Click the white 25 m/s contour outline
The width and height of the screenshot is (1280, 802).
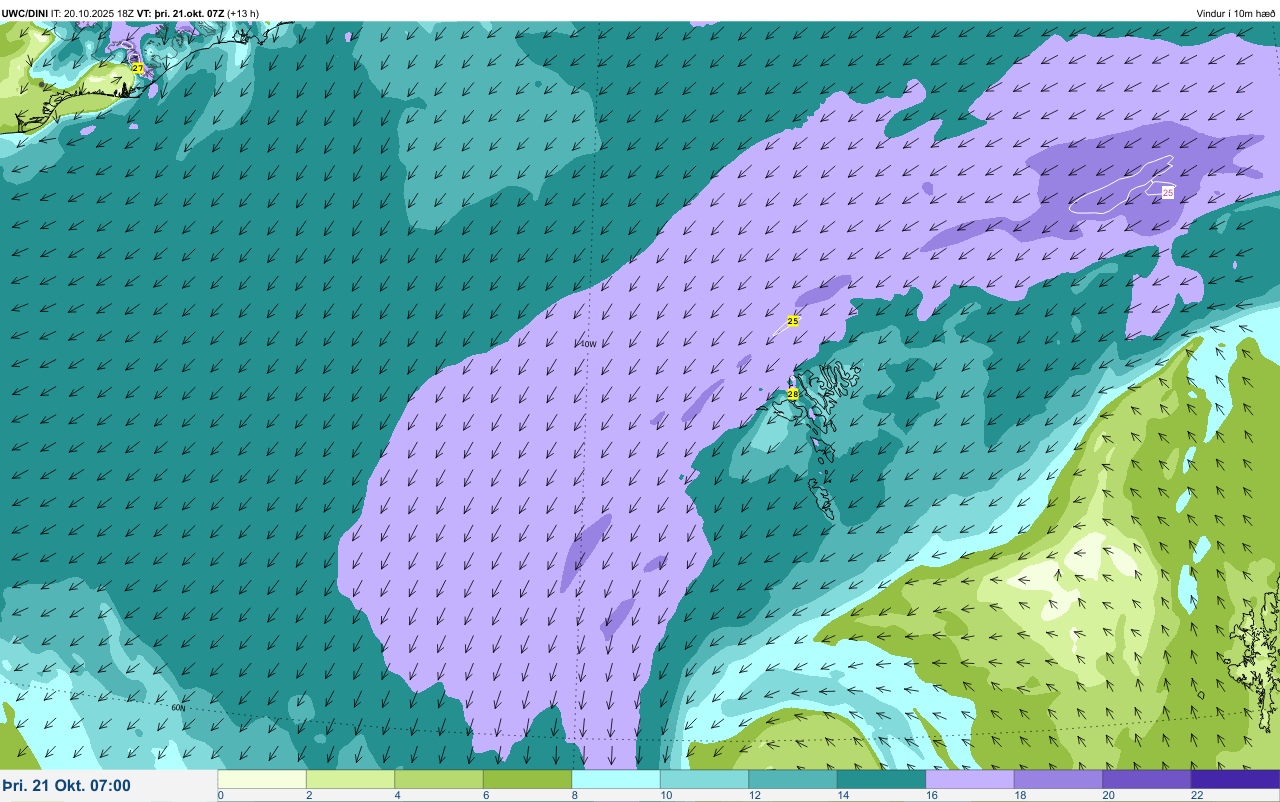pyautogui.click(x=1120, y=186)
